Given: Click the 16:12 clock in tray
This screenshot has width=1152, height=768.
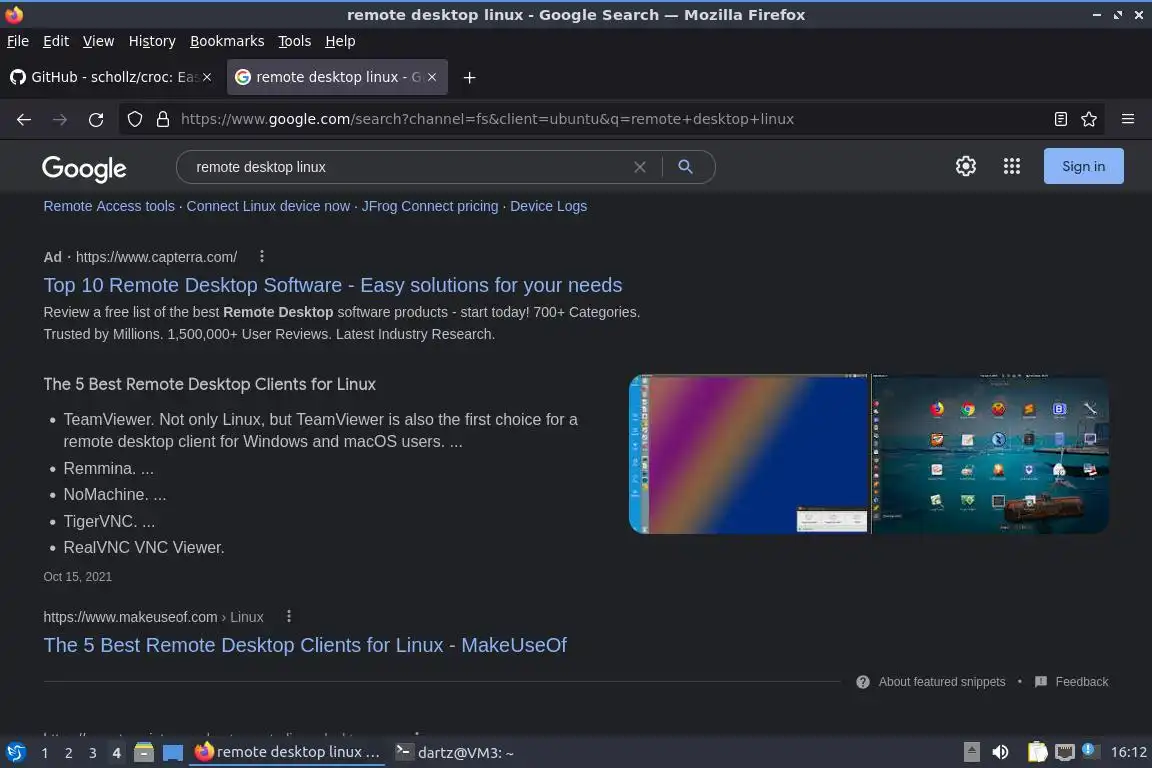Looking at the screenshot, I should (1128, 753).
